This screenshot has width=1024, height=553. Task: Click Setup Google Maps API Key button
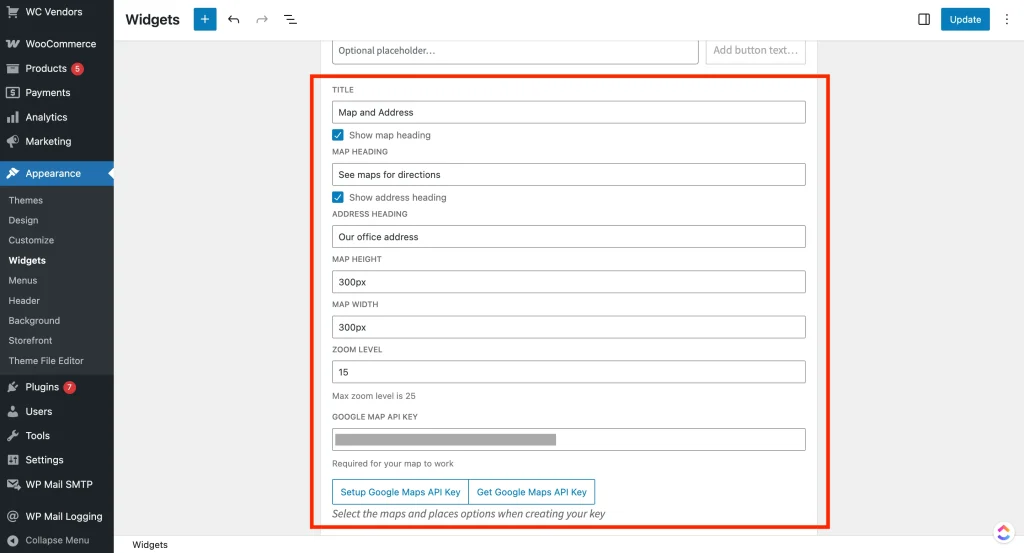click(400, 492)
